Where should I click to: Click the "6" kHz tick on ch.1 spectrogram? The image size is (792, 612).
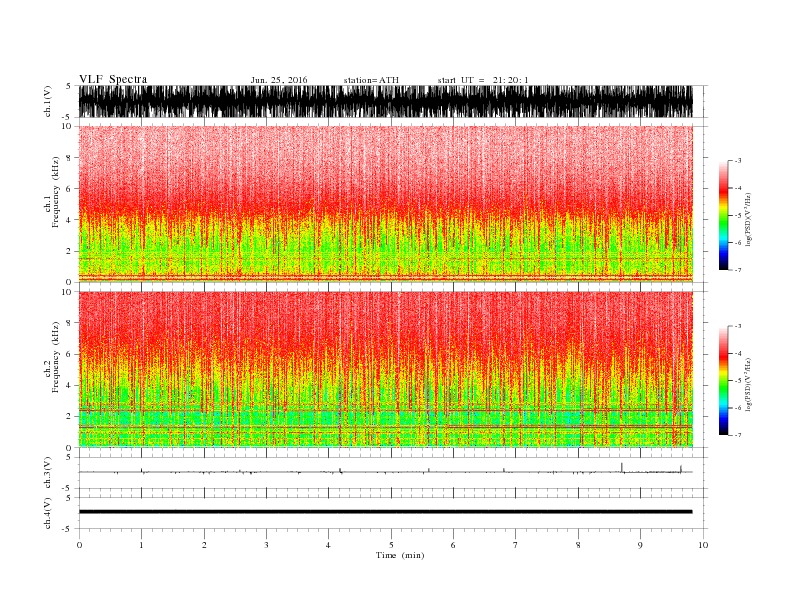69,188
